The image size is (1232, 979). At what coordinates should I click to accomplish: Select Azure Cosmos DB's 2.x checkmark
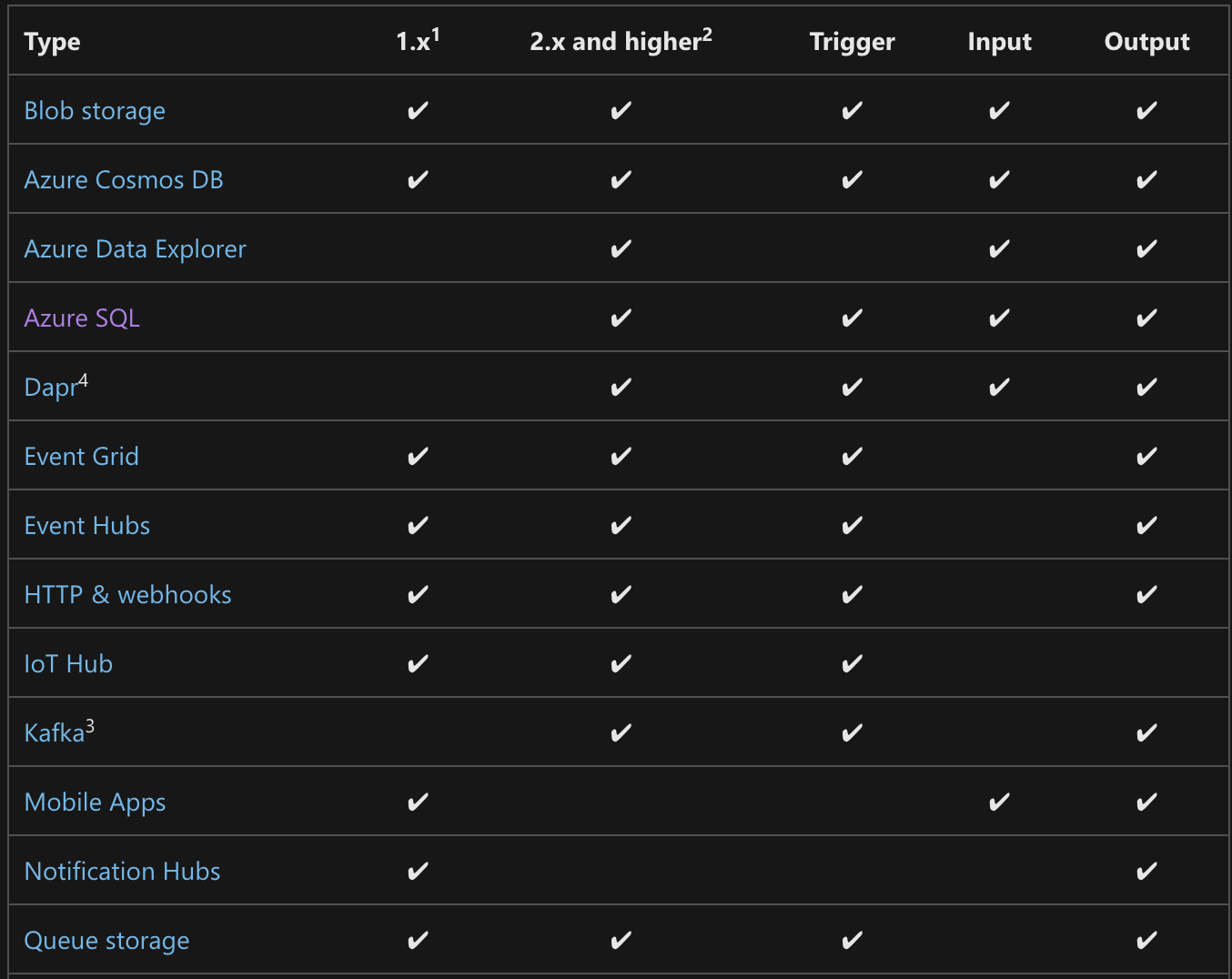tap(621, 180)
